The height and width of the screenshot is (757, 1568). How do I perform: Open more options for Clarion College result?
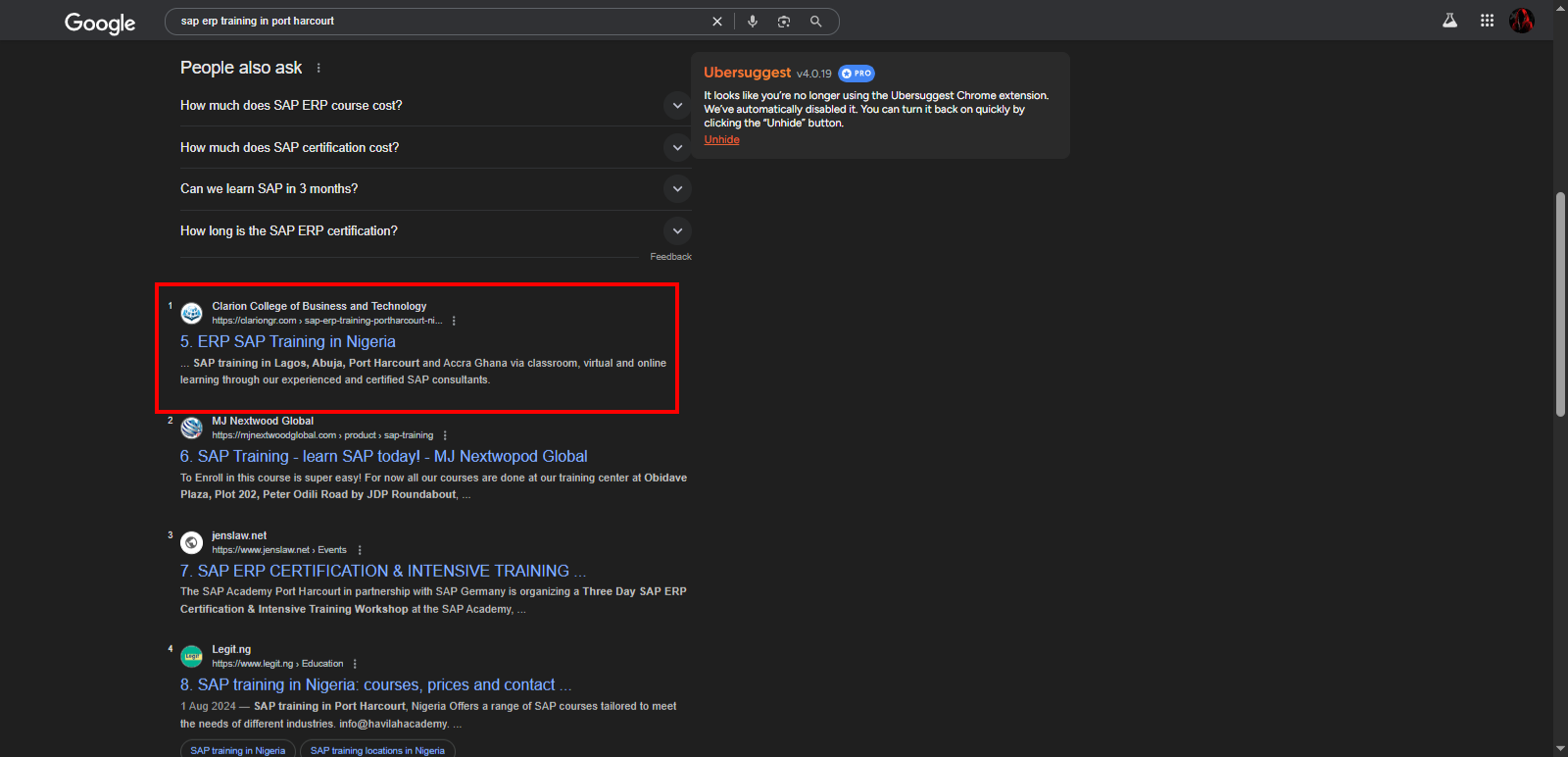(454, 321)
